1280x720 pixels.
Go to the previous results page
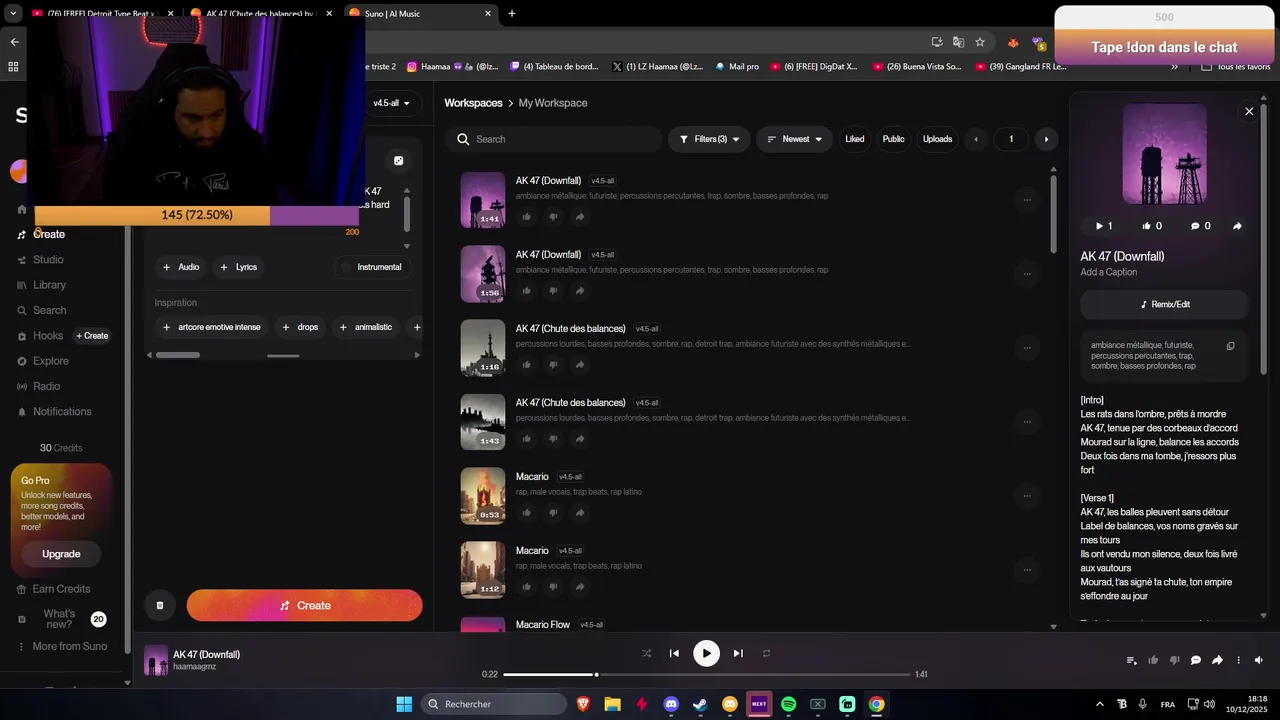click(976, 139)
